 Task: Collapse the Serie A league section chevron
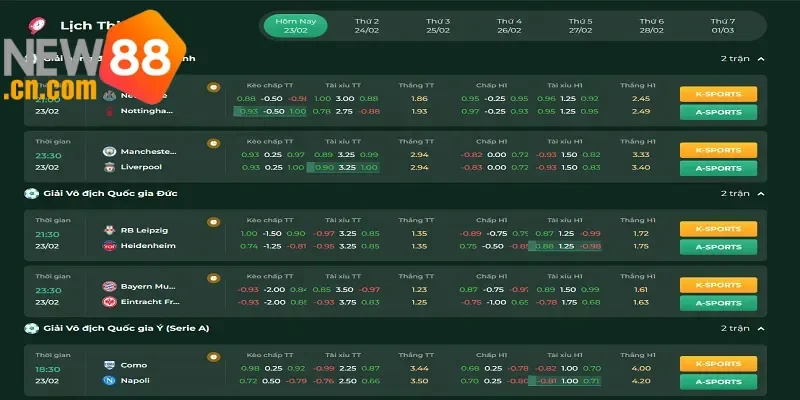(761, 328)
